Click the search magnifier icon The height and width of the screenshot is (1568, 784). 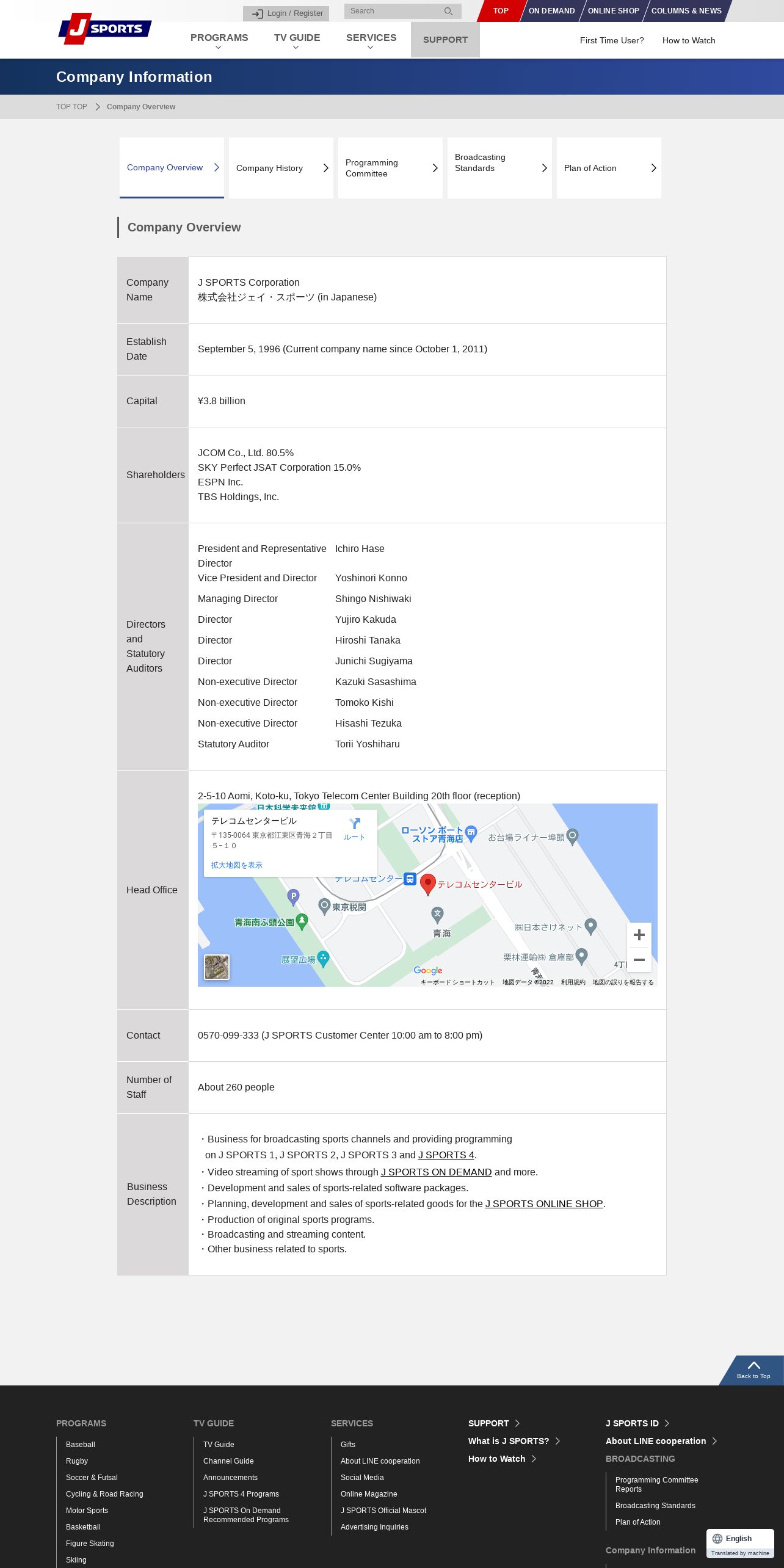(x=448, y=11)
